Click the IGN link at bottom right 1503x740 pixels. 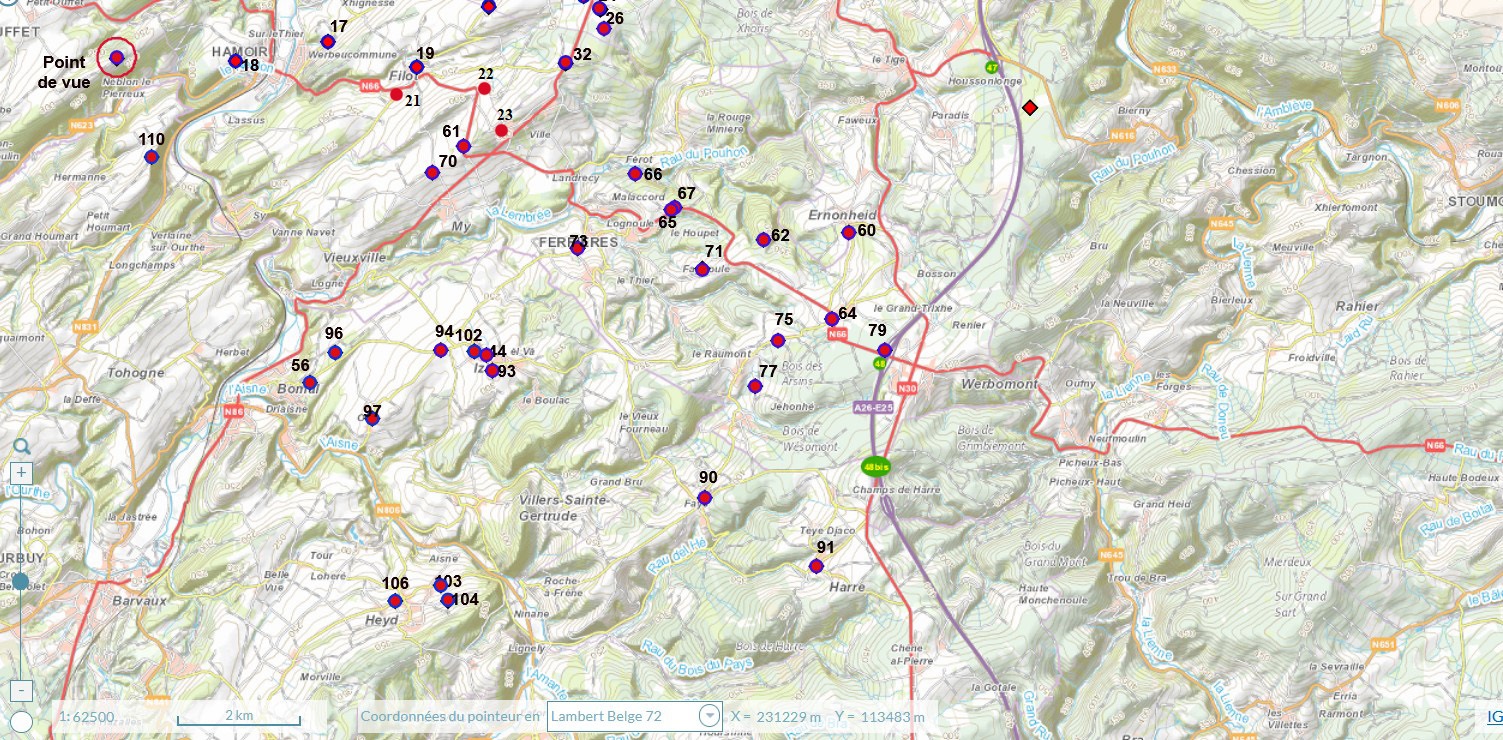tap(1494, 717)
